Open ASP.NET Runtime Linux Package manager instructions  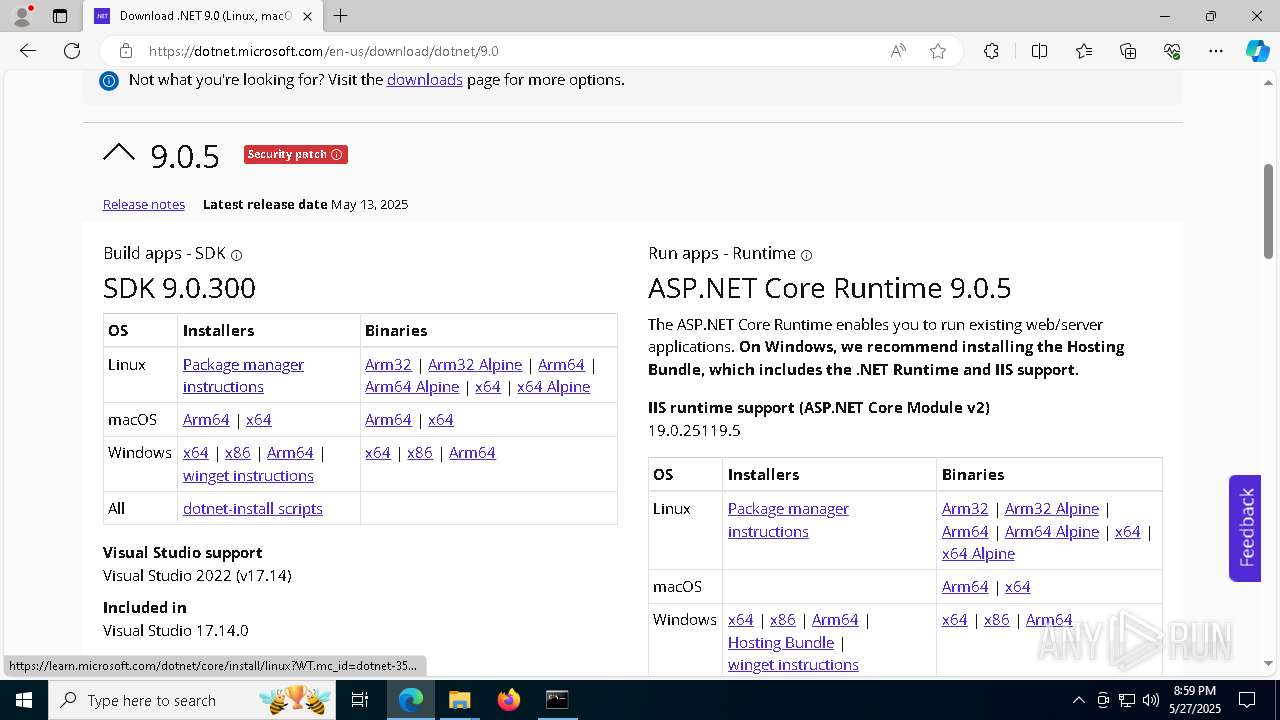click(x=788, y=520)
